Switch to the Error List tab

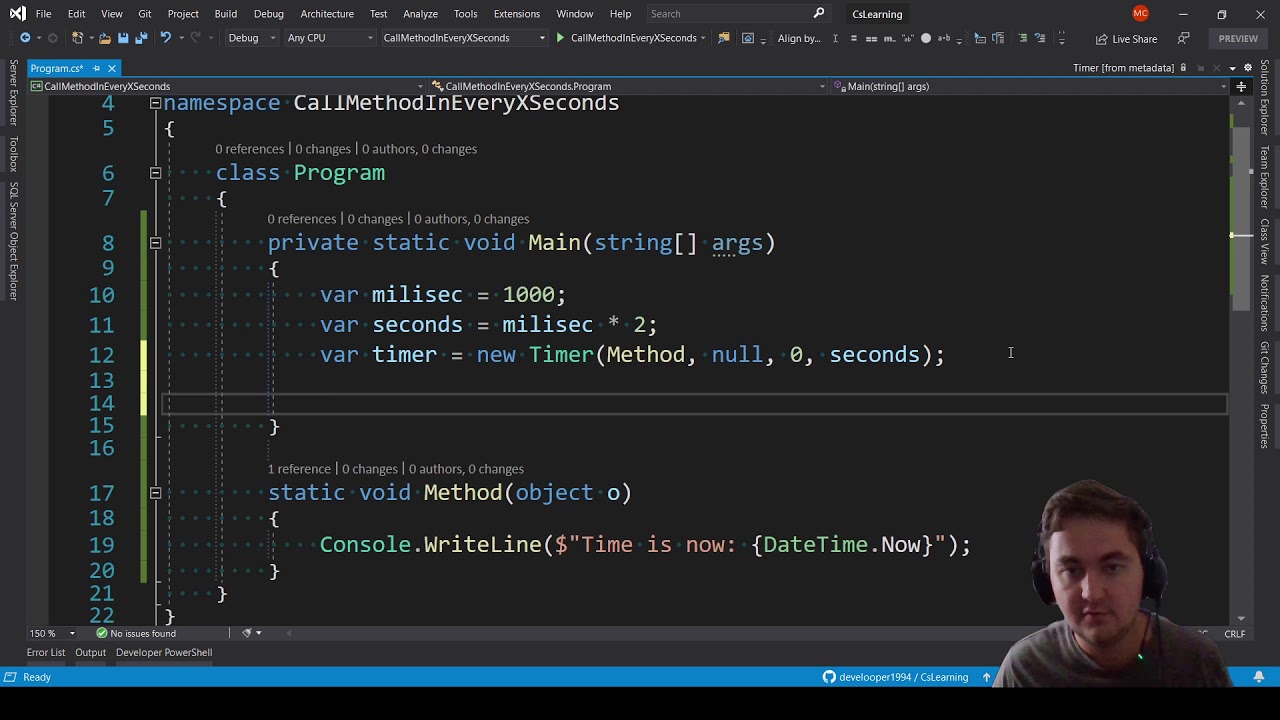[x=46, y=652]
